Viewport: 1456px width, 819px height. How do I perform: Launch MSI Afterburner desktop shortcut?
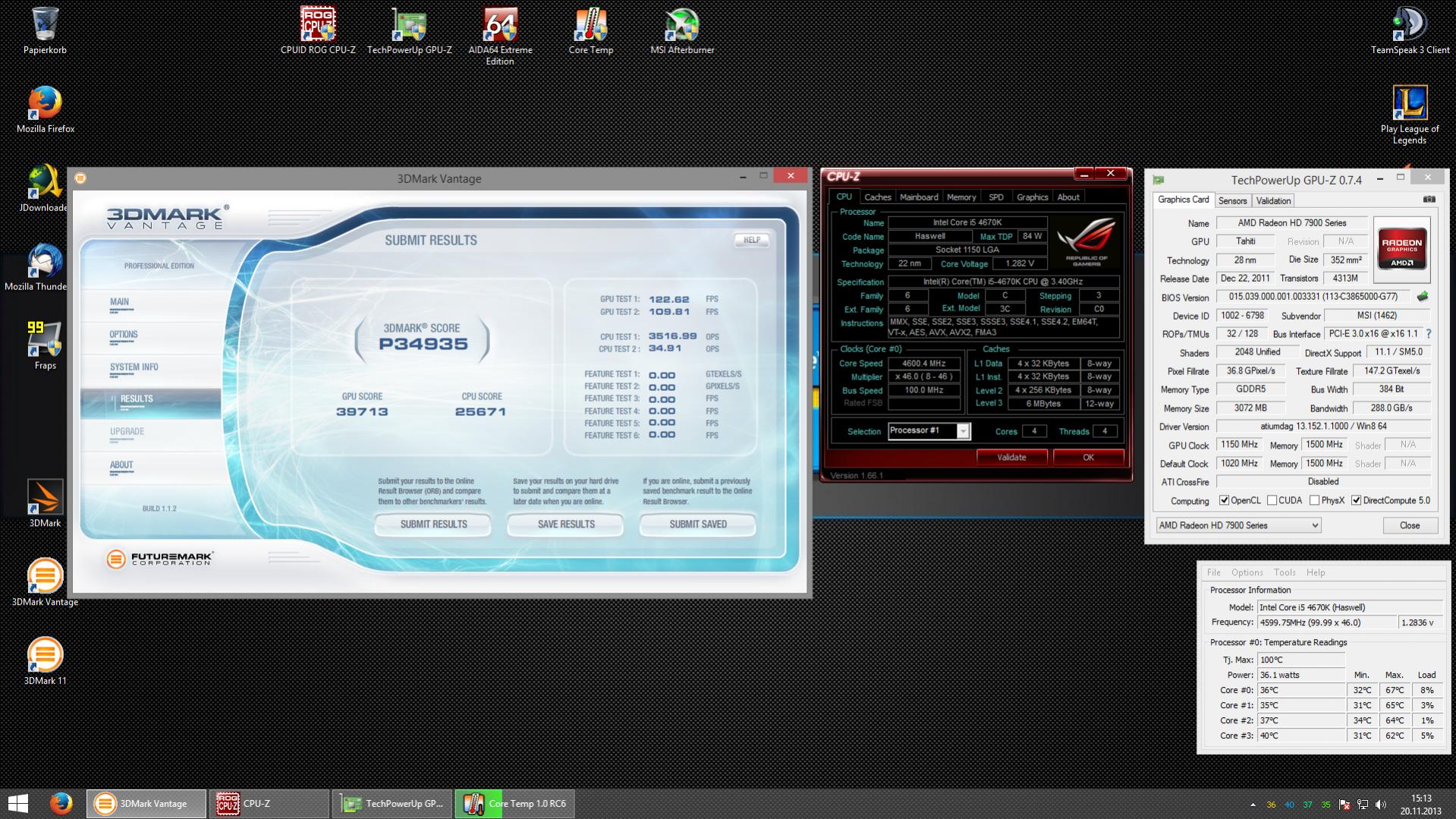682,30
